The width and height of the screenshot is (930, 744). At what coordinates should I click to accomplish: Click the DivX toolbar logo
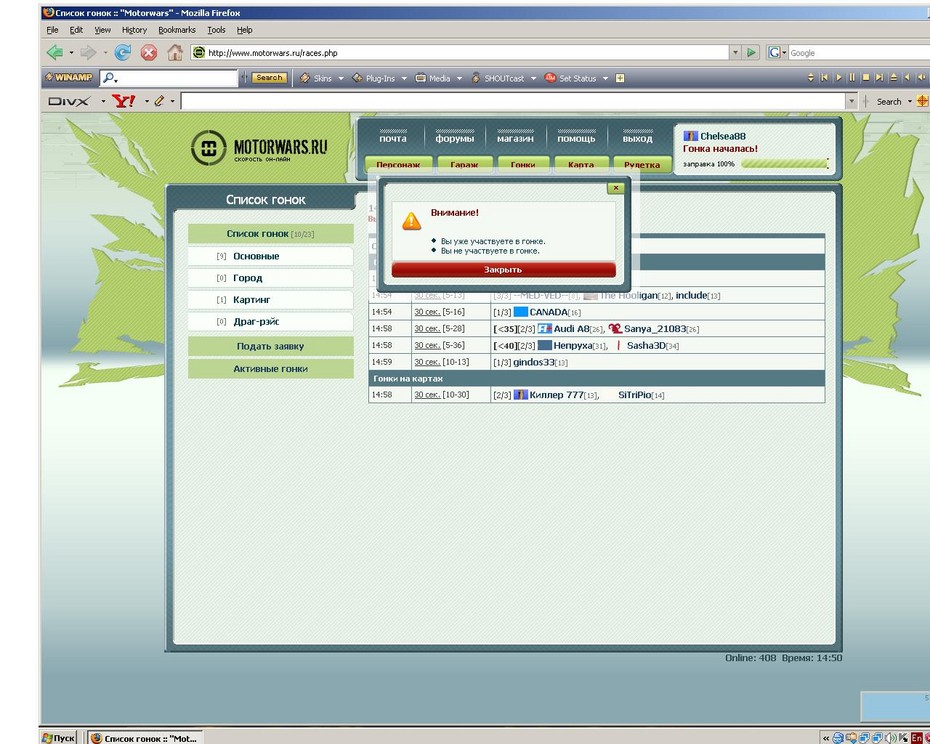coord(69,101)
